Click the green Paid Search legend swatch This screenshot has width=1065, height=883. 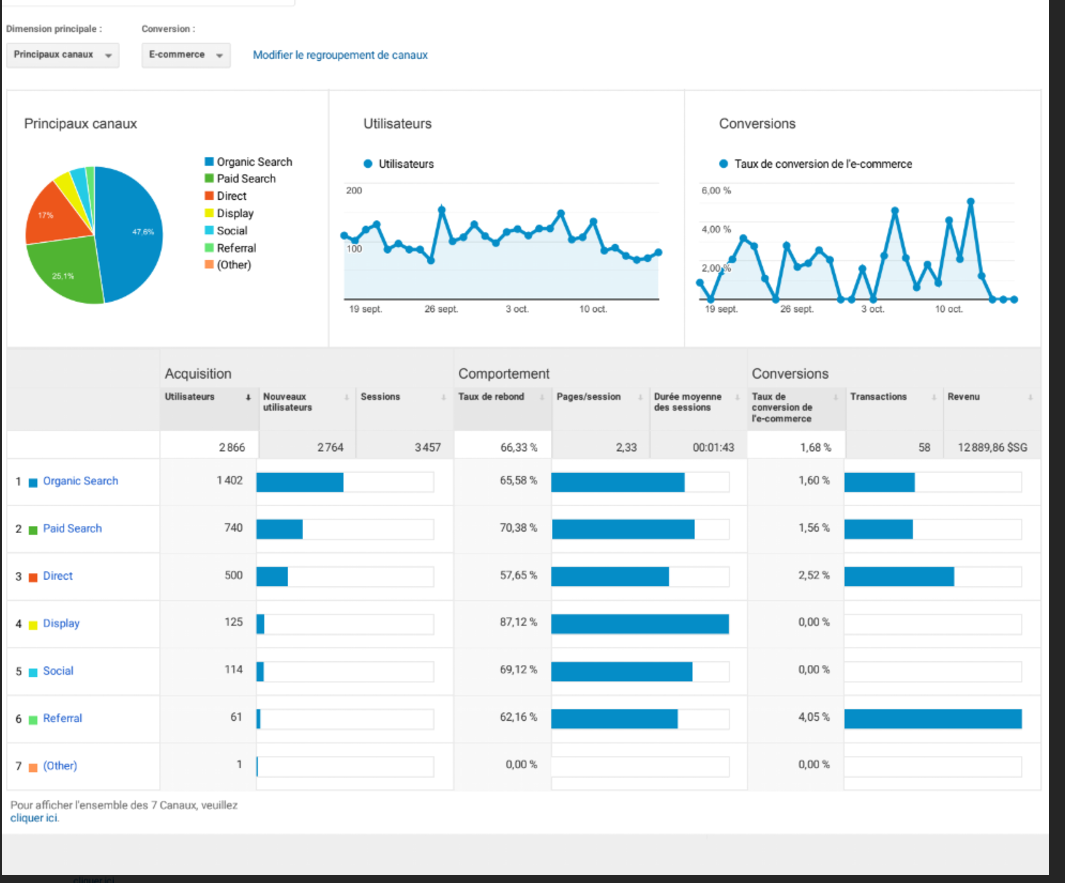209,179
